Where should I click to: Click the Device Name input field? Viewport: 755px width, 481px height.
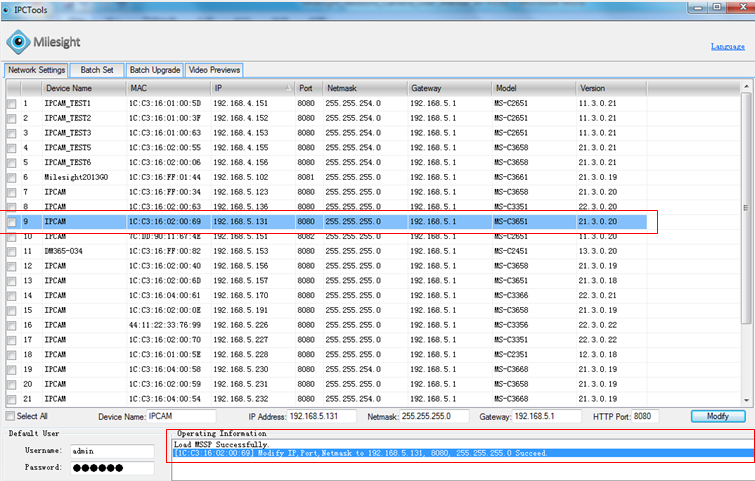[x=181, y=416]
